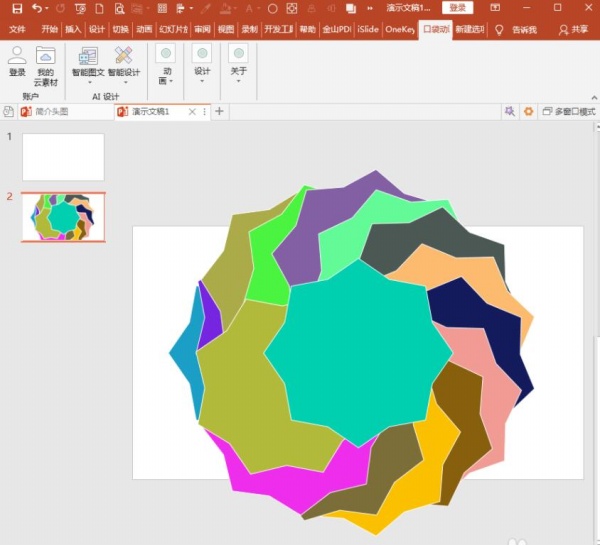Toggle 多窗口模式 multi-window mode
This screenshot has height=545, width=600.
click(568, 112)
